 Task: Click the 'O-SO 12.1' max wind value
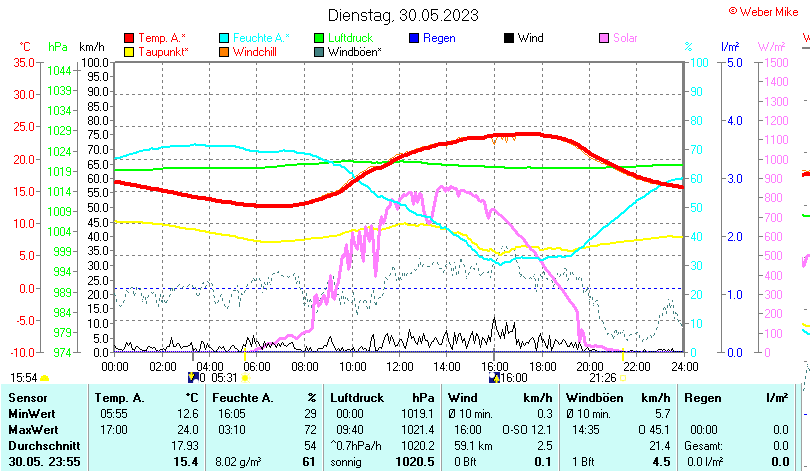click(527, 430)
